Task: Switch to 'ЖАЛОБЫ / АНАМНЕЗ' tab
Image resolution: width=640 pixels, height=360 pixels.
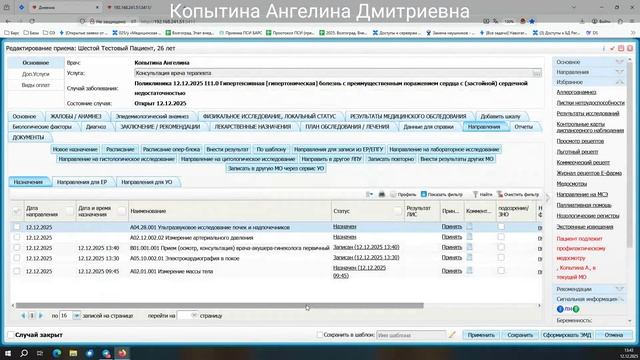Action: (76, 116)
